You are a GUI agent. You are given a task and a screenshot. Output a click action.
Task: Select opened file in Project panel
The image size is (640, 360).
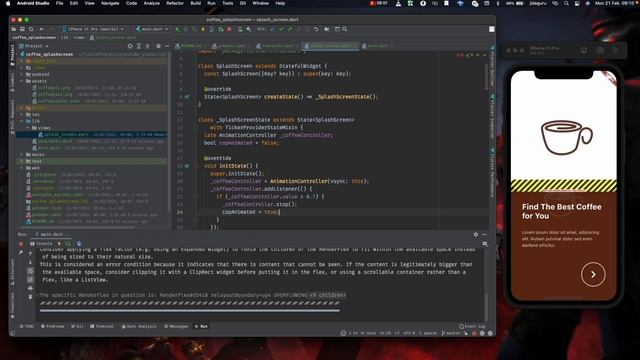tap(130, 46)
